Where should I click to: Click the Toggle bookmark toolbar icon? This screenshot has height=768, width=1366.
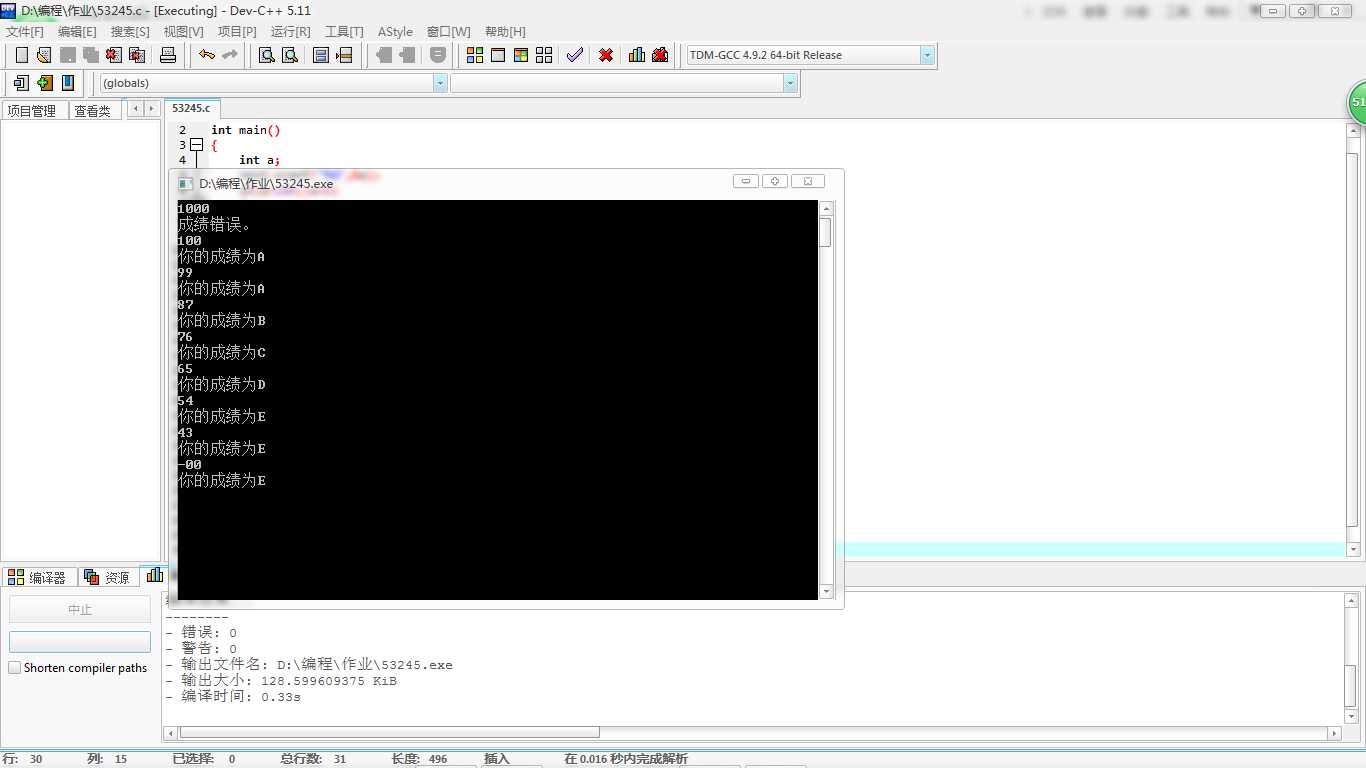tap(44, 83)
